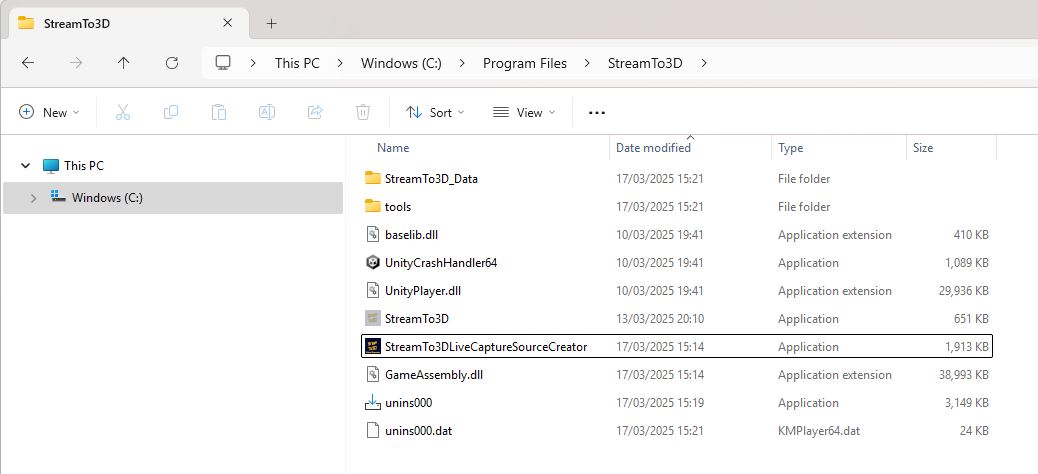The image size is (1038, 474).
Task: Select the UnityCrashHandler64 Unity icon
Action: click(373, 263)
